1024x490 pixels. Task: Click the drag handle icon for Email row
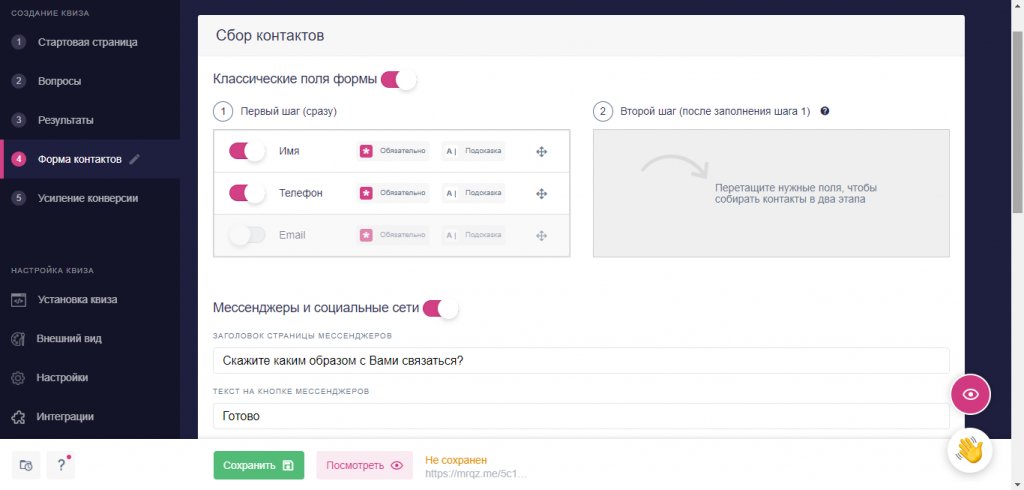point(541,235)
